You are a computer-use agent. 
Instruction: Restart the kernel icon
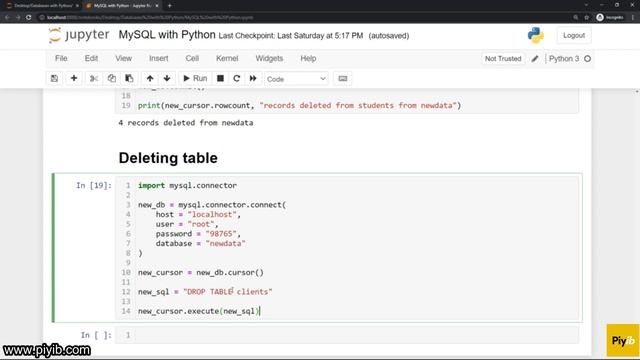click(x=236, y=78)
